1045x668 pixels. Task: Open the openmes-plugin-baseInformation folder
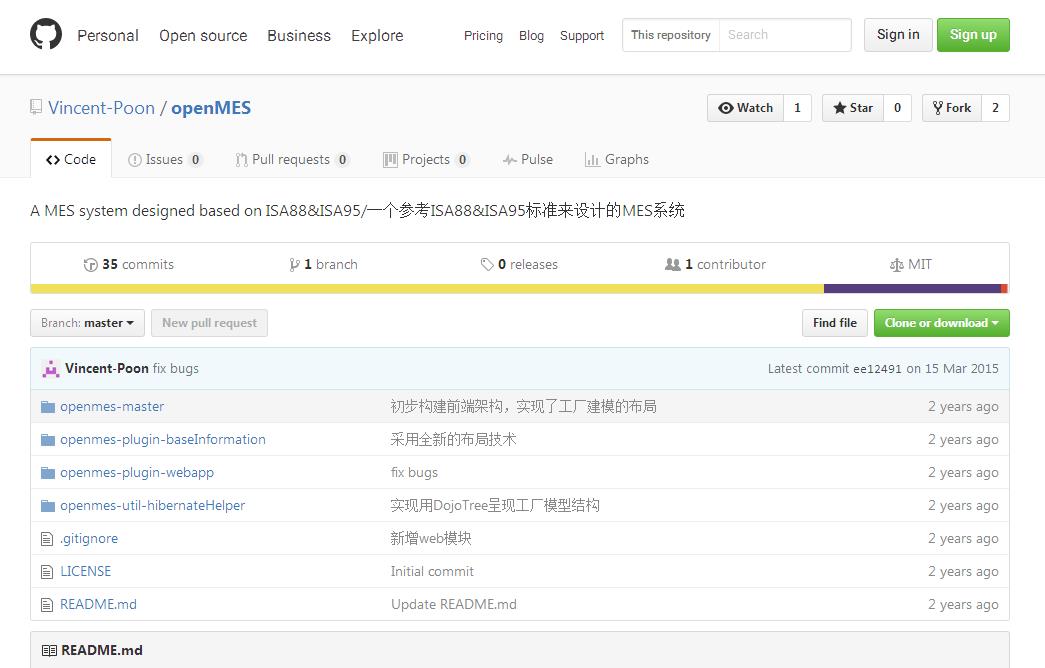point(163,439)
